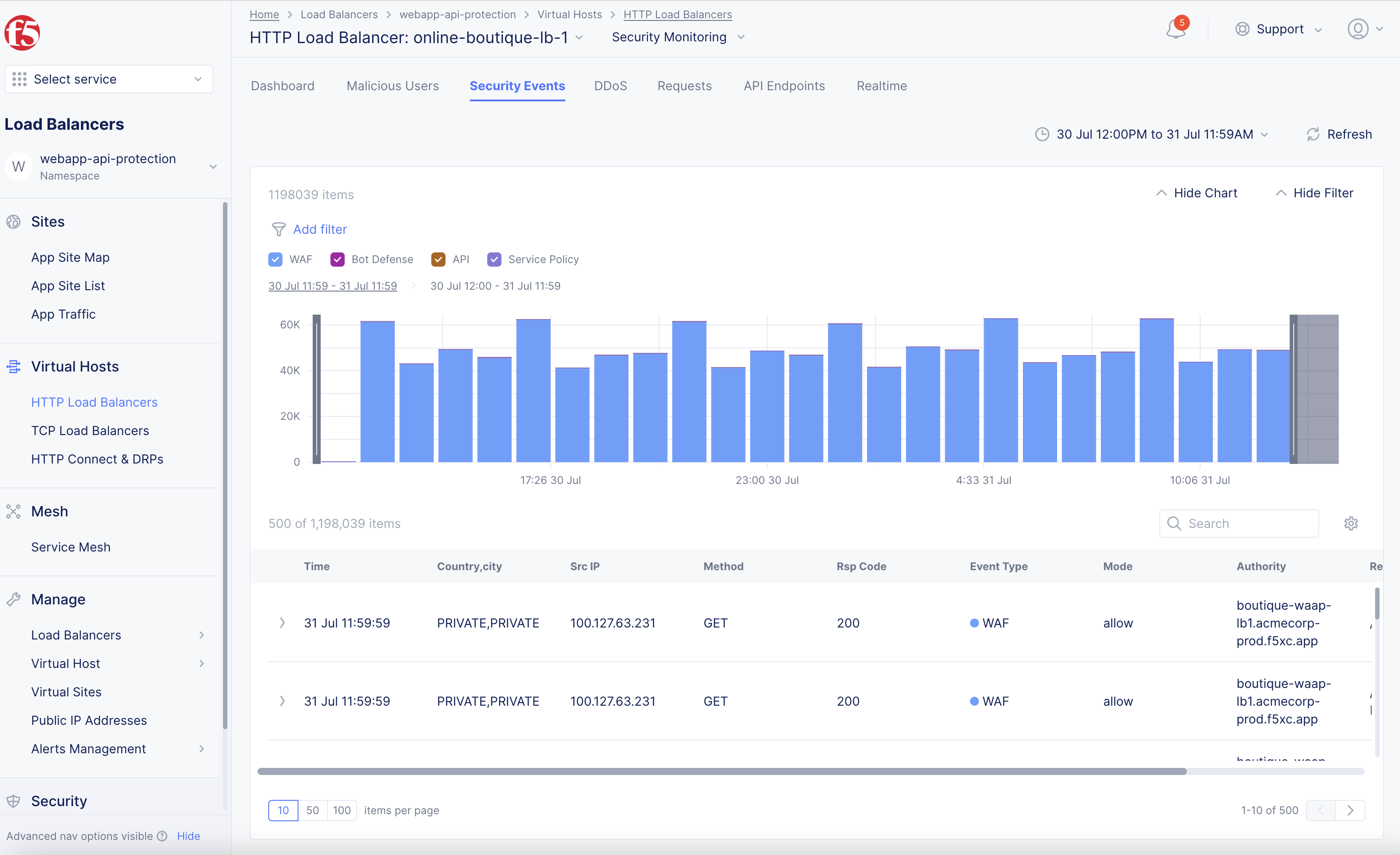Click the Support lifebuoy icon
Image resolution: width=1400 pixels, height=855 pixels.
(1242, 29)
